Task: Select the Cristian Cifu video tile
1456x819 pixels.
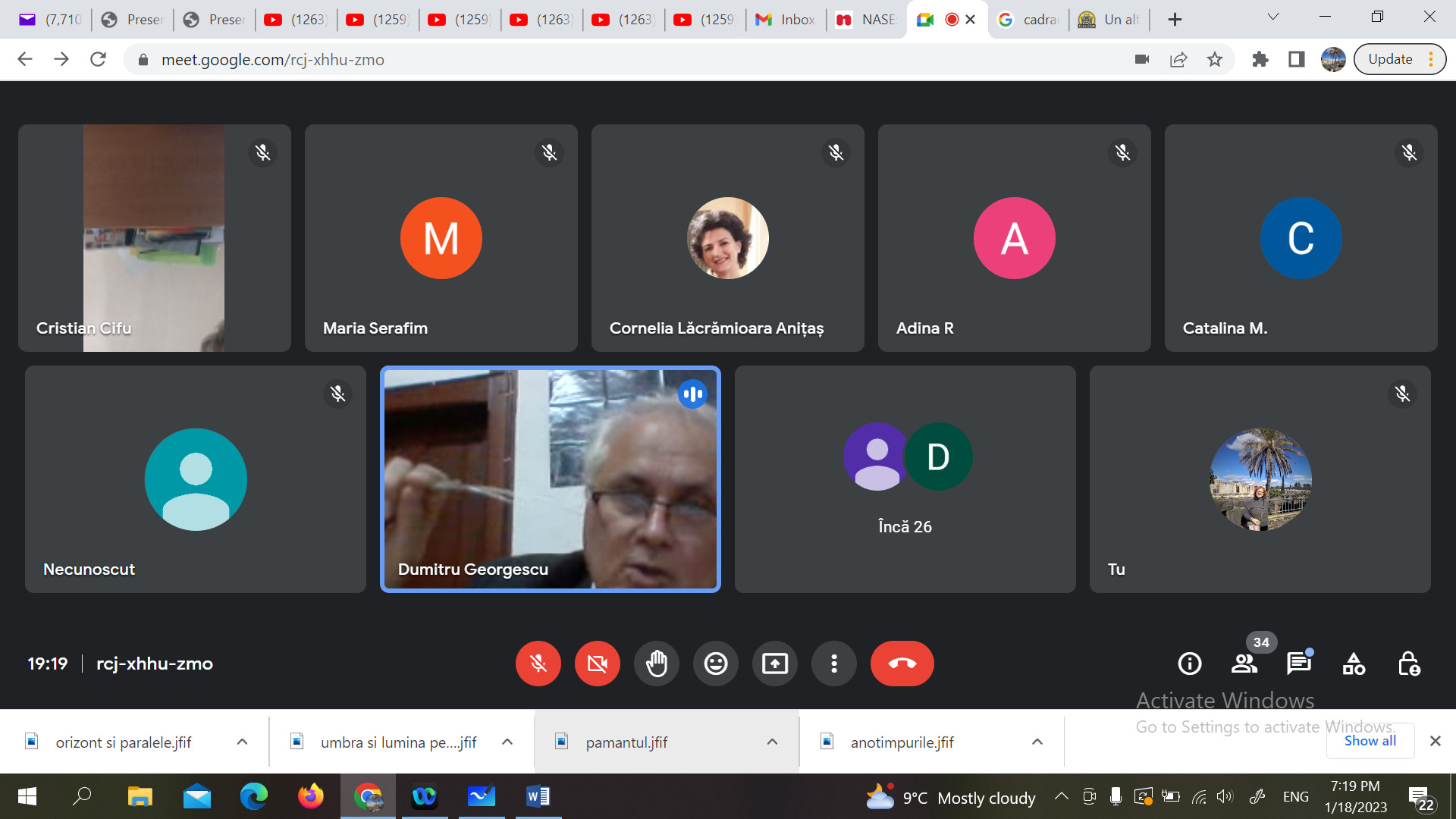Action: click(155, 238)
